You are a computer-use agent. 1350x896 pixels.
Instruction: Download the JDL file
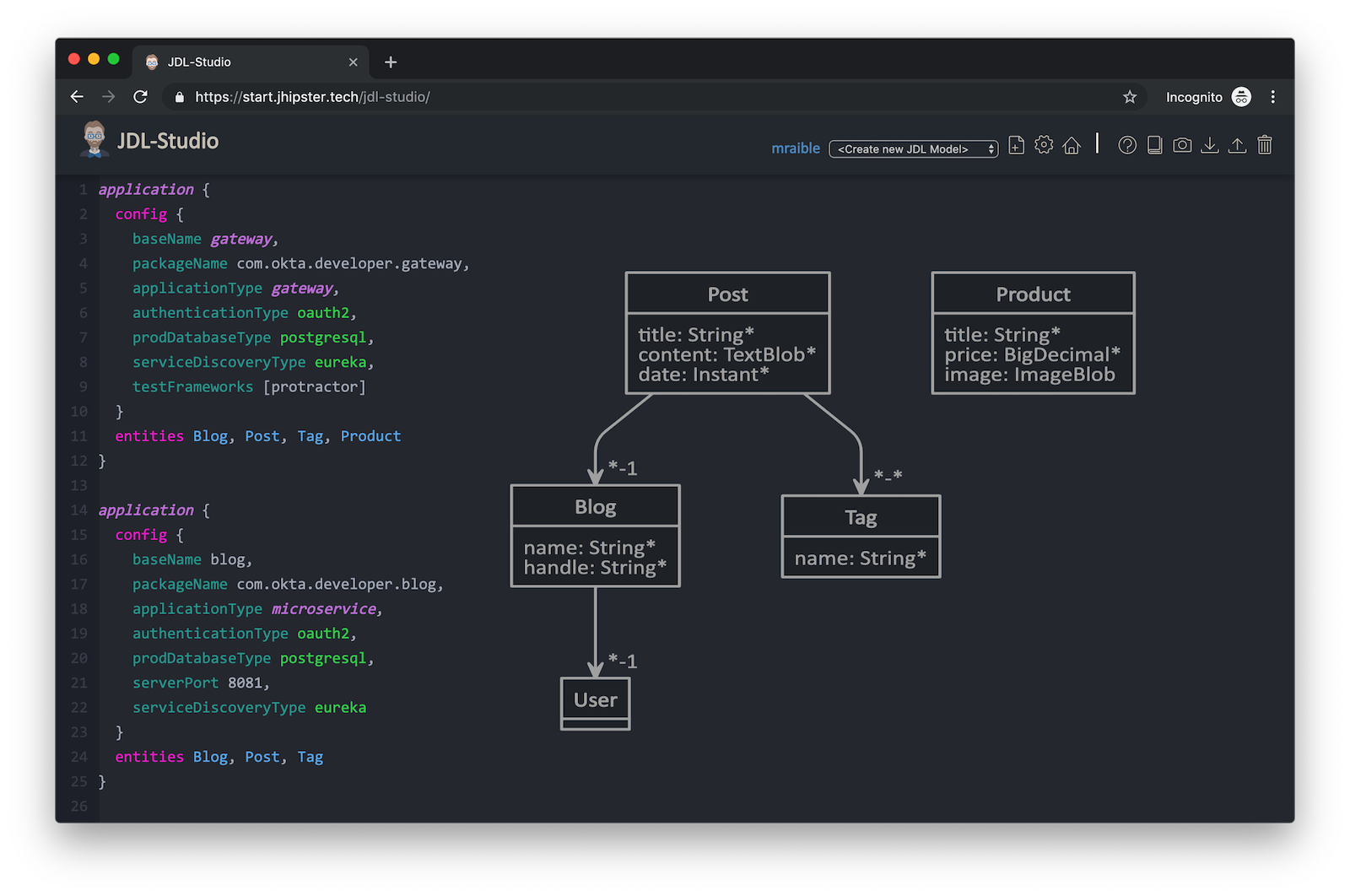[1210, 145]
